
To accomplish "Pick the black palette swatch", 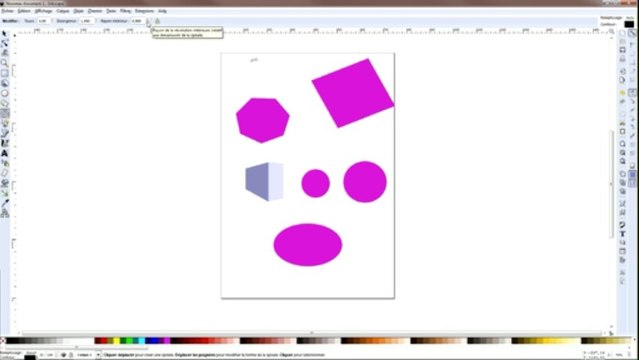I will 10,341.
